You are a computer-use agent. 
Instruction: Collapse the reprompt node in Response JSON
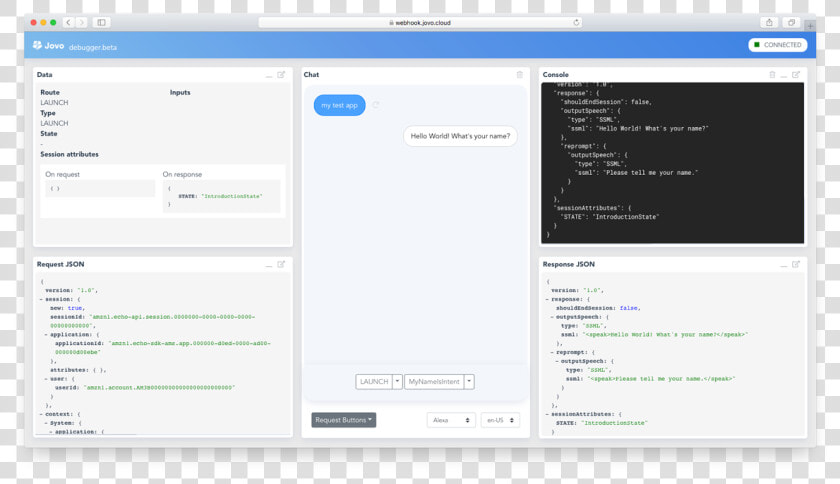552,352
